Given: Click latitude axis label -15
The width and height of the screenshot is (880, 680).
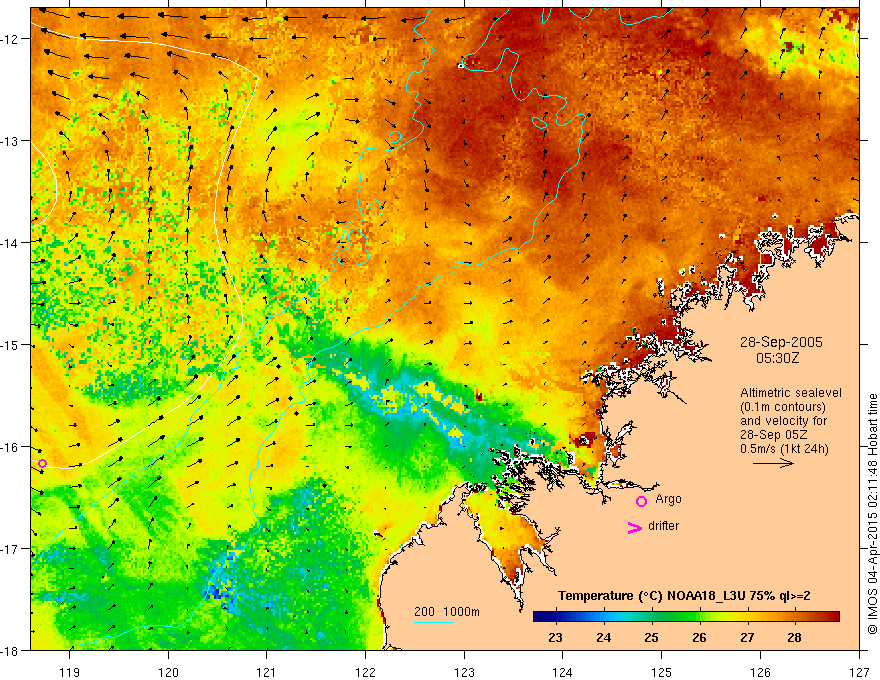Looking at the screenshot, I should pos(11,344).
